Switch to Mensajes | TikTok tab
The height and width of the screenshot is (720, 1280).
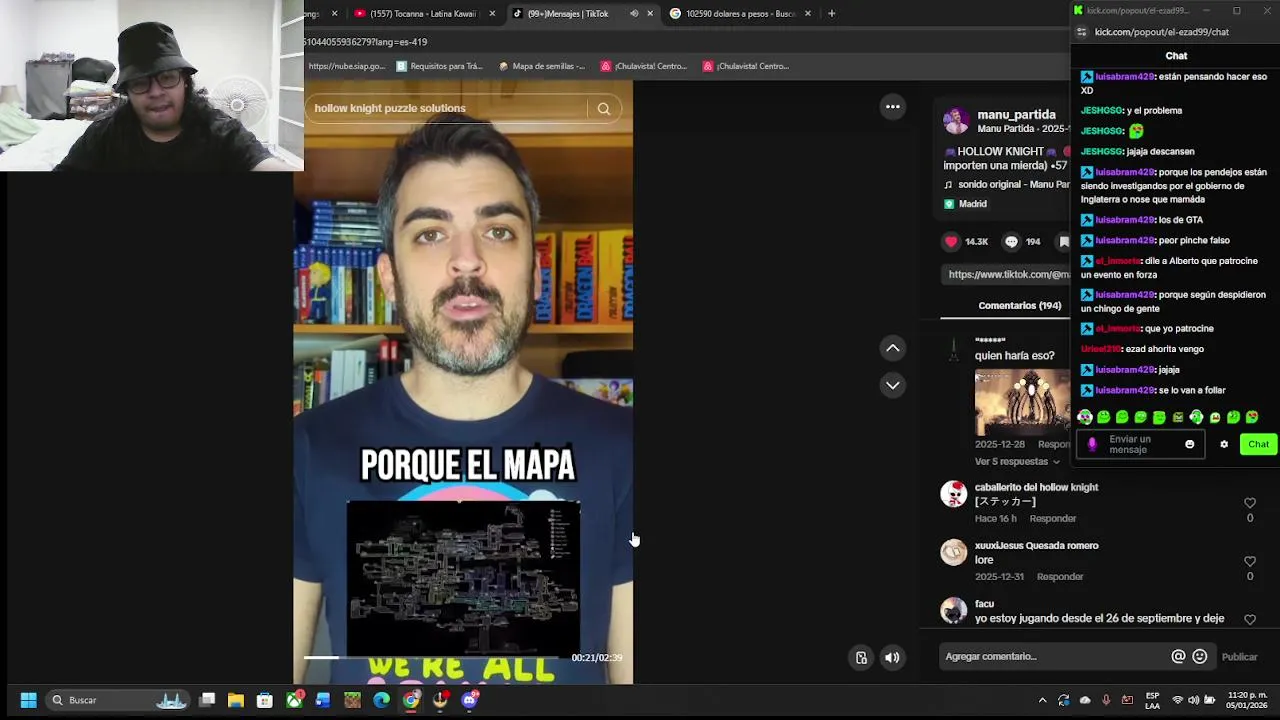point(568,14)
